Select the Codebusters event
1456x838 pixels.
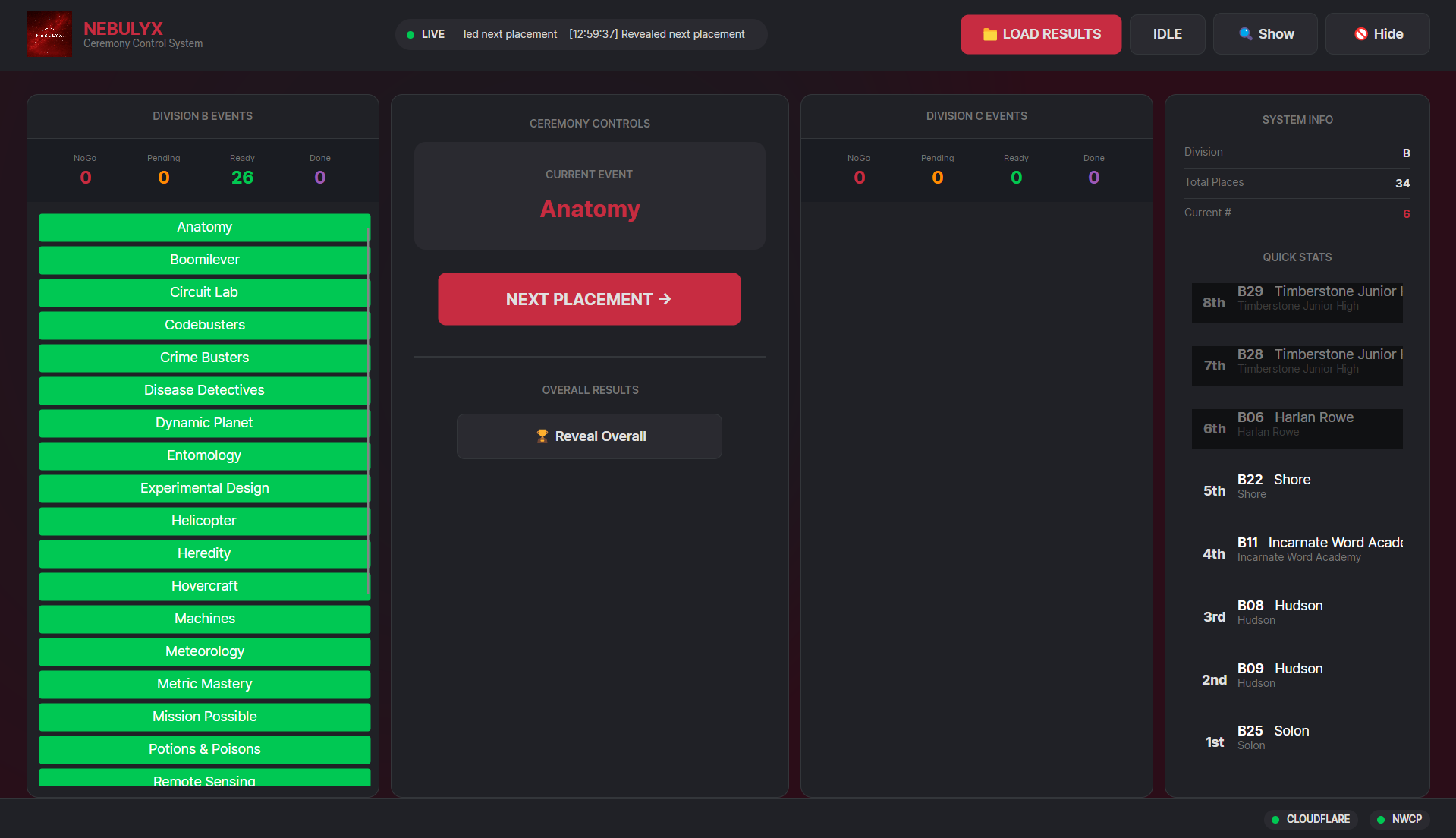pyautogui.click(x=205, y=325)
